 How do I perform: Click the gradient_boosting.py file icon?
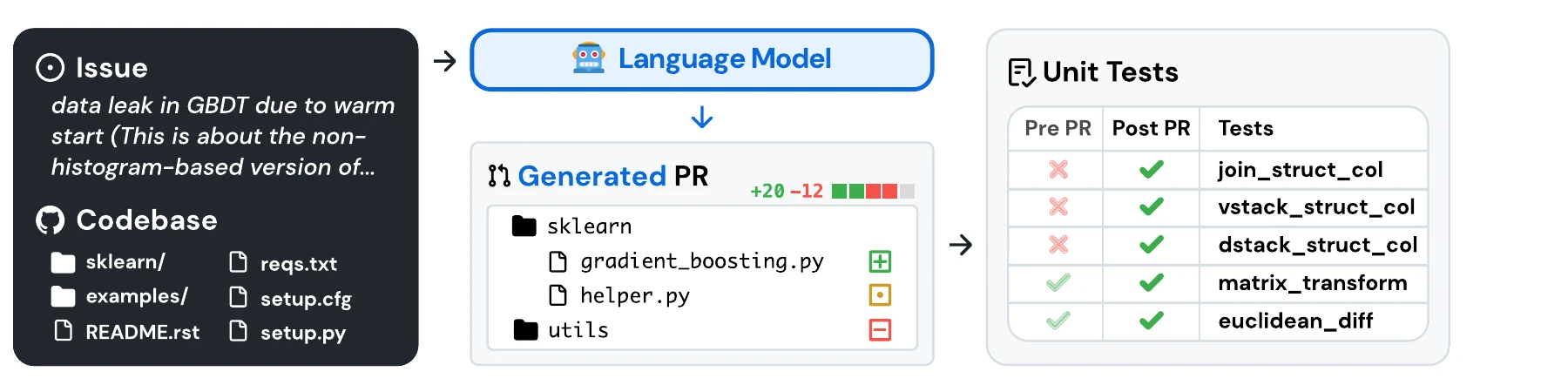click(558, 261)
